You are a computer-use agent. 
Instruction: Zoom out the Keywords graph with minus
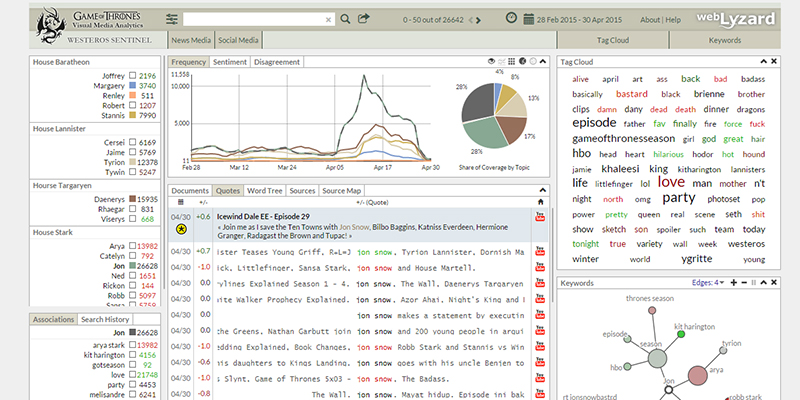click(744, 282)
